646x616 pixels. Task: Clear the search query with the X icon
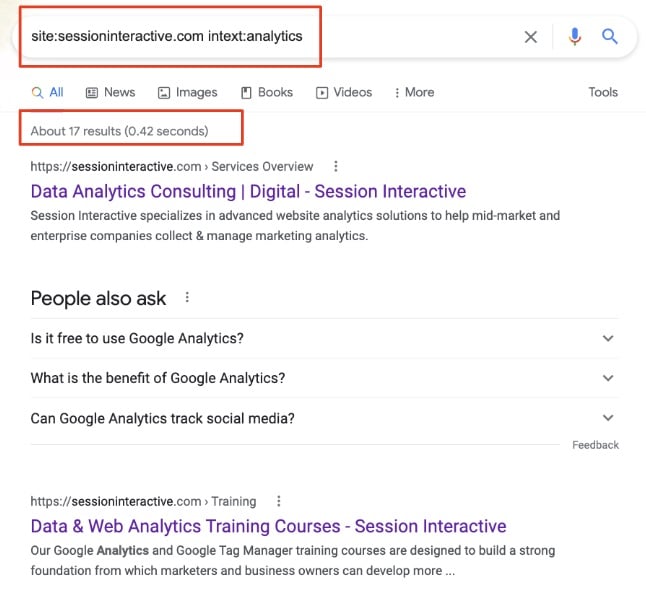click(531, 37)
